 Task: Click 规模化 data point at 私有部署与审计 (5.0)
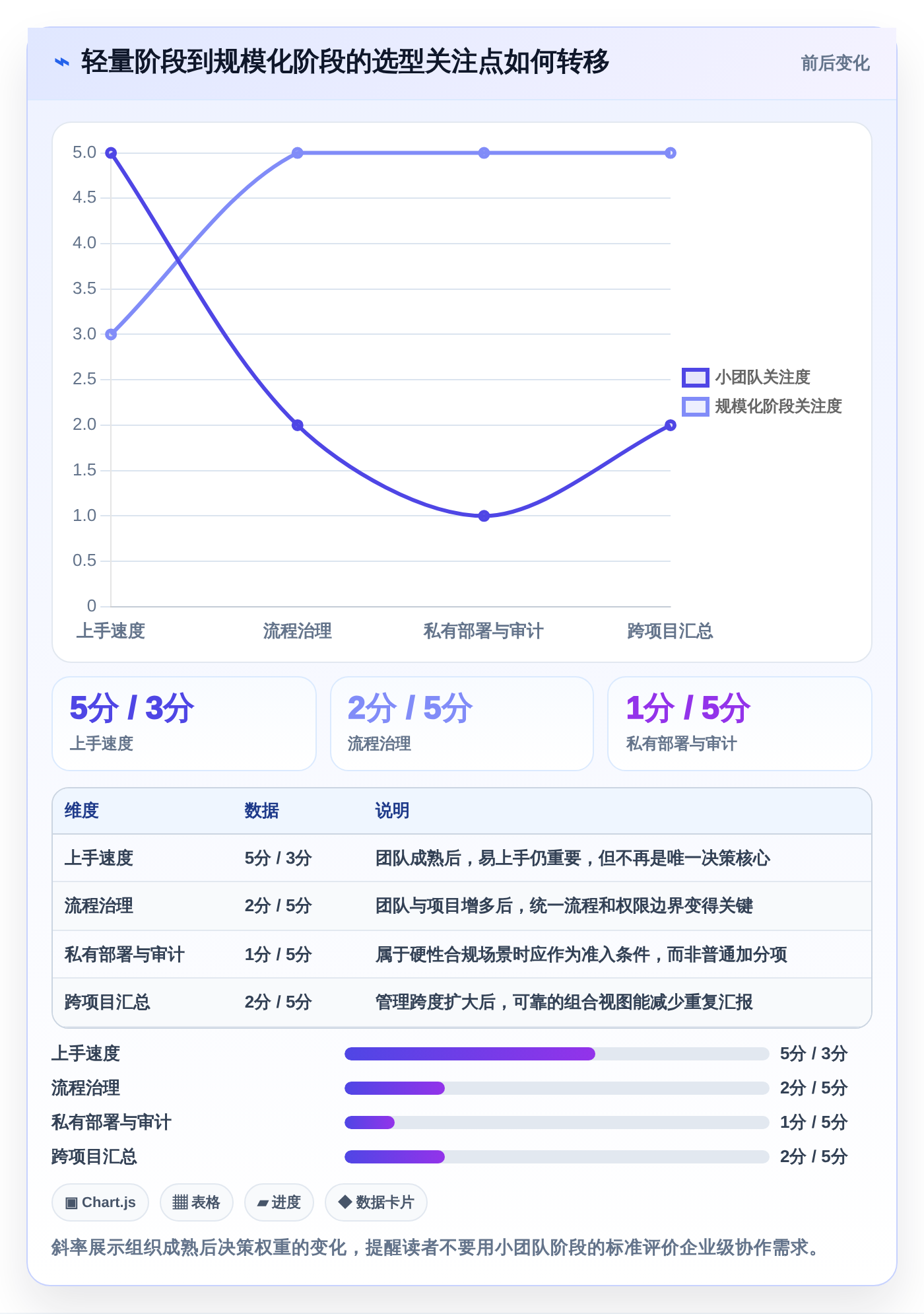484,153
